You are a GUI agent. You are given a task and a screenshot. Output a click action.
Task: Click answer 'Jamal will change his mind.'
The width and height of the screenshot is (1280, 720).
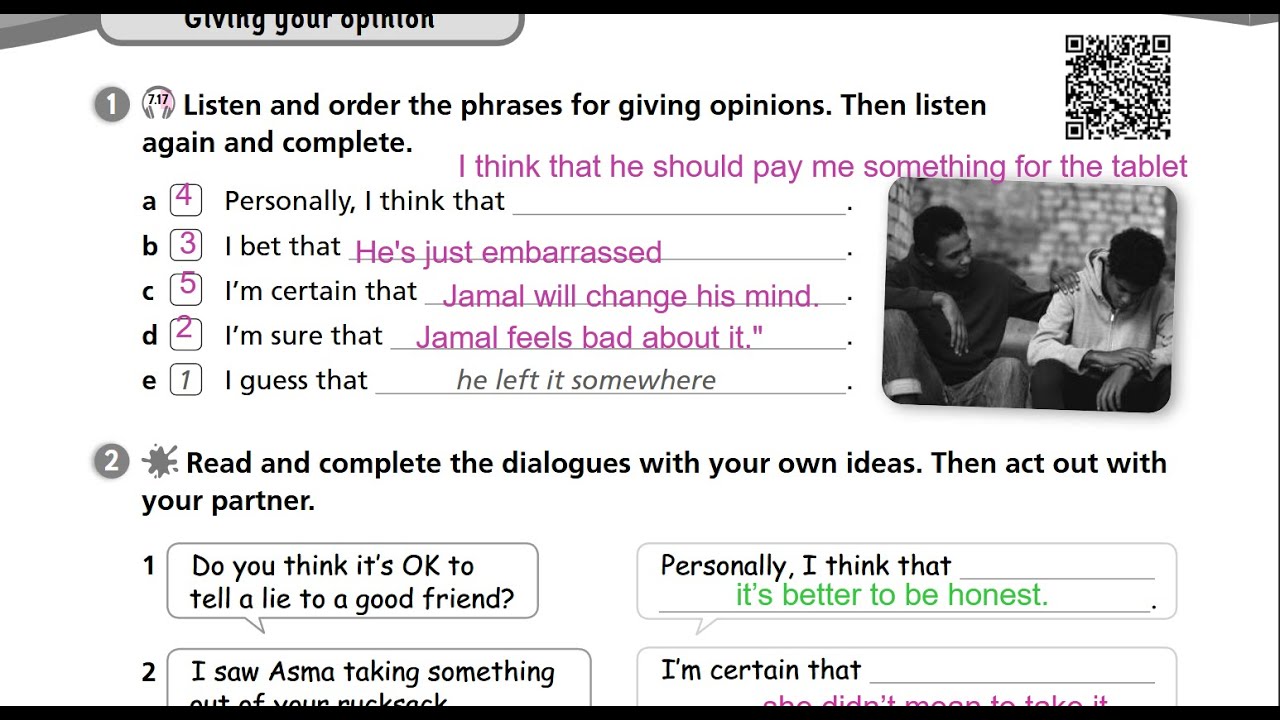click(630, 296)
